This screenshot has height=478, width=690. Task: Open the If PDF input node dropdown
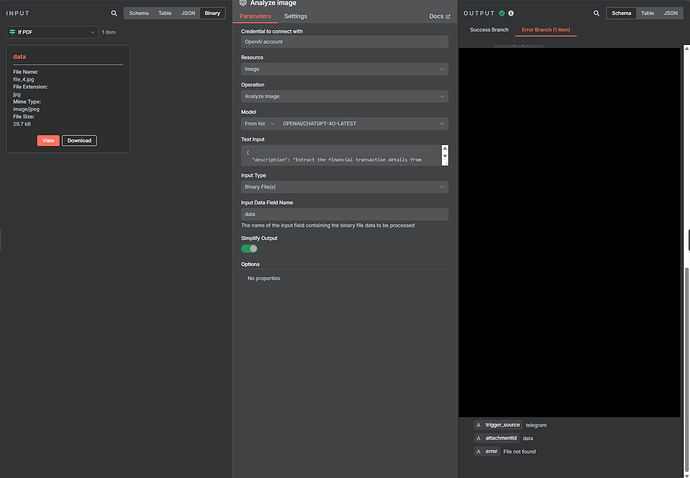coord(52,32)
